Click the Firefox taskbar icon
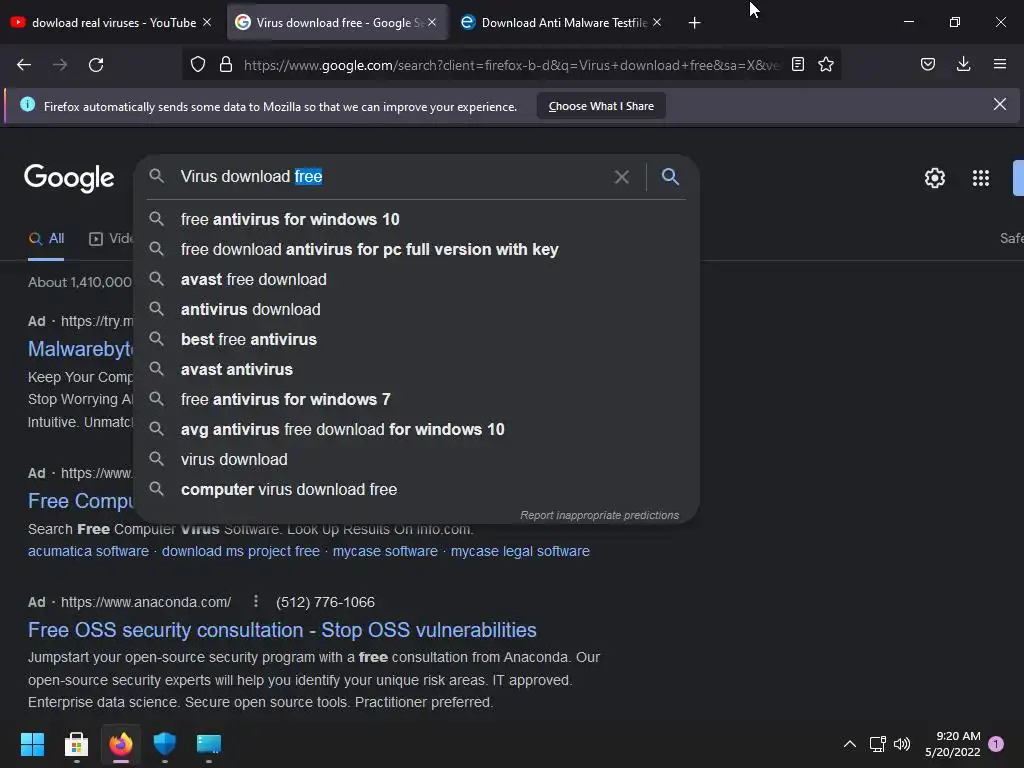1024x768 pixels. [121, 744]
